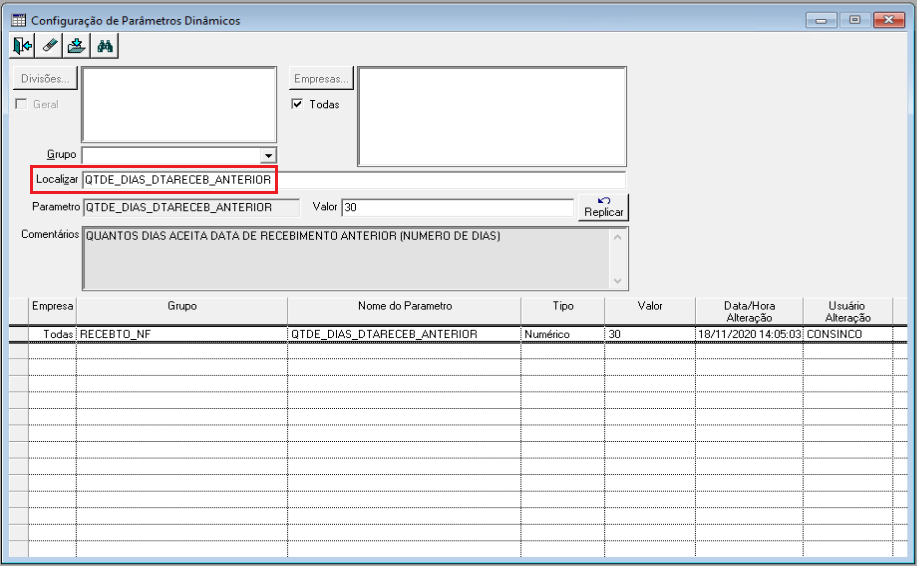
Task: Click the Grupo column header
Action: pos(182,312)
